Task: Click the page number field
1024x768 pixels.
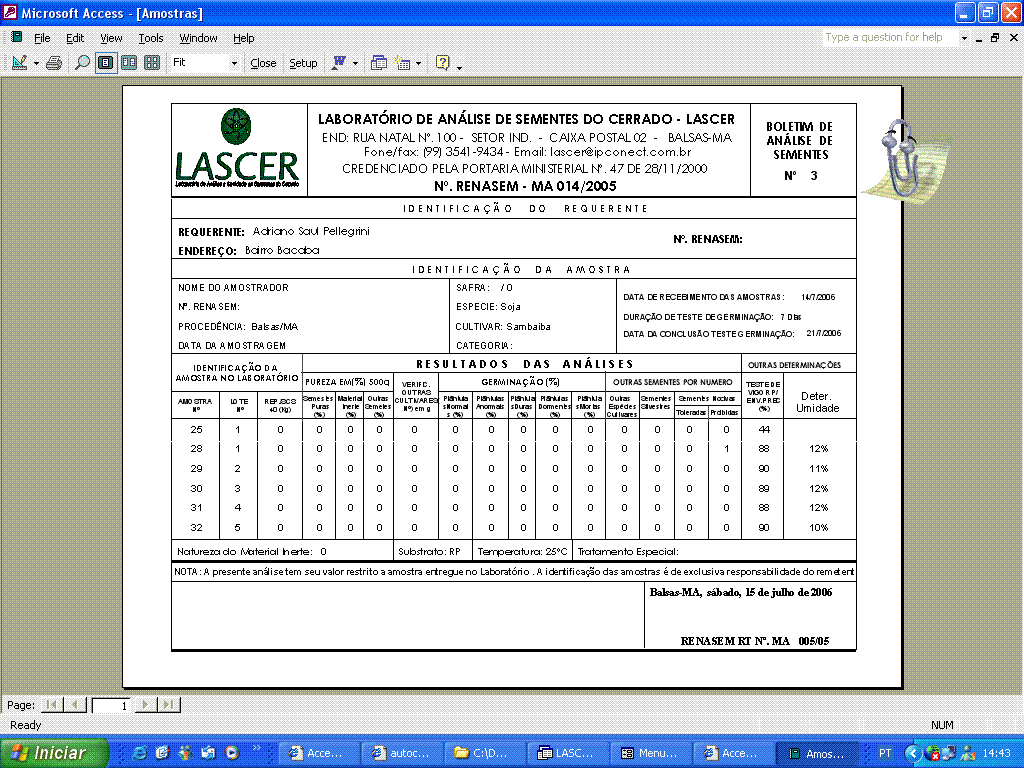Action: coord(112,705)
